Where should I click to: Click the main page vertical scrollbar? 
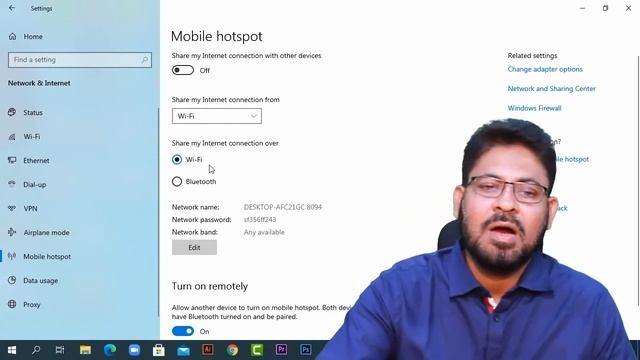[638, 180]
